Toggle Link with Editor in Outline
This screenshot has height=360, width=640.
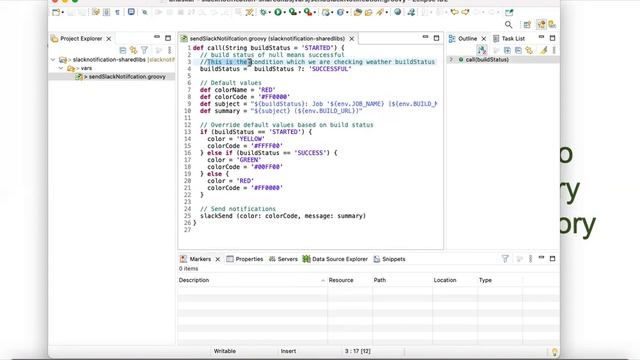pos(529,50)
